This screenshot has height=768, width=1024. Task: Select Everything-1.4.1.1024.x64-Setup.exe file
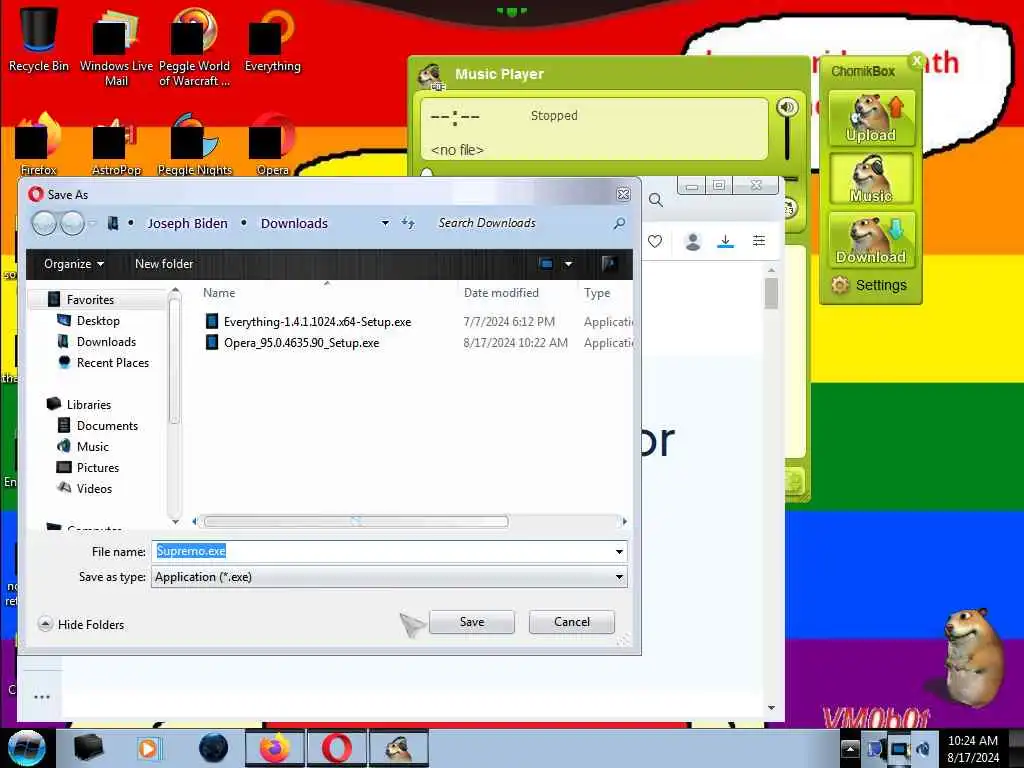point(317,322)
